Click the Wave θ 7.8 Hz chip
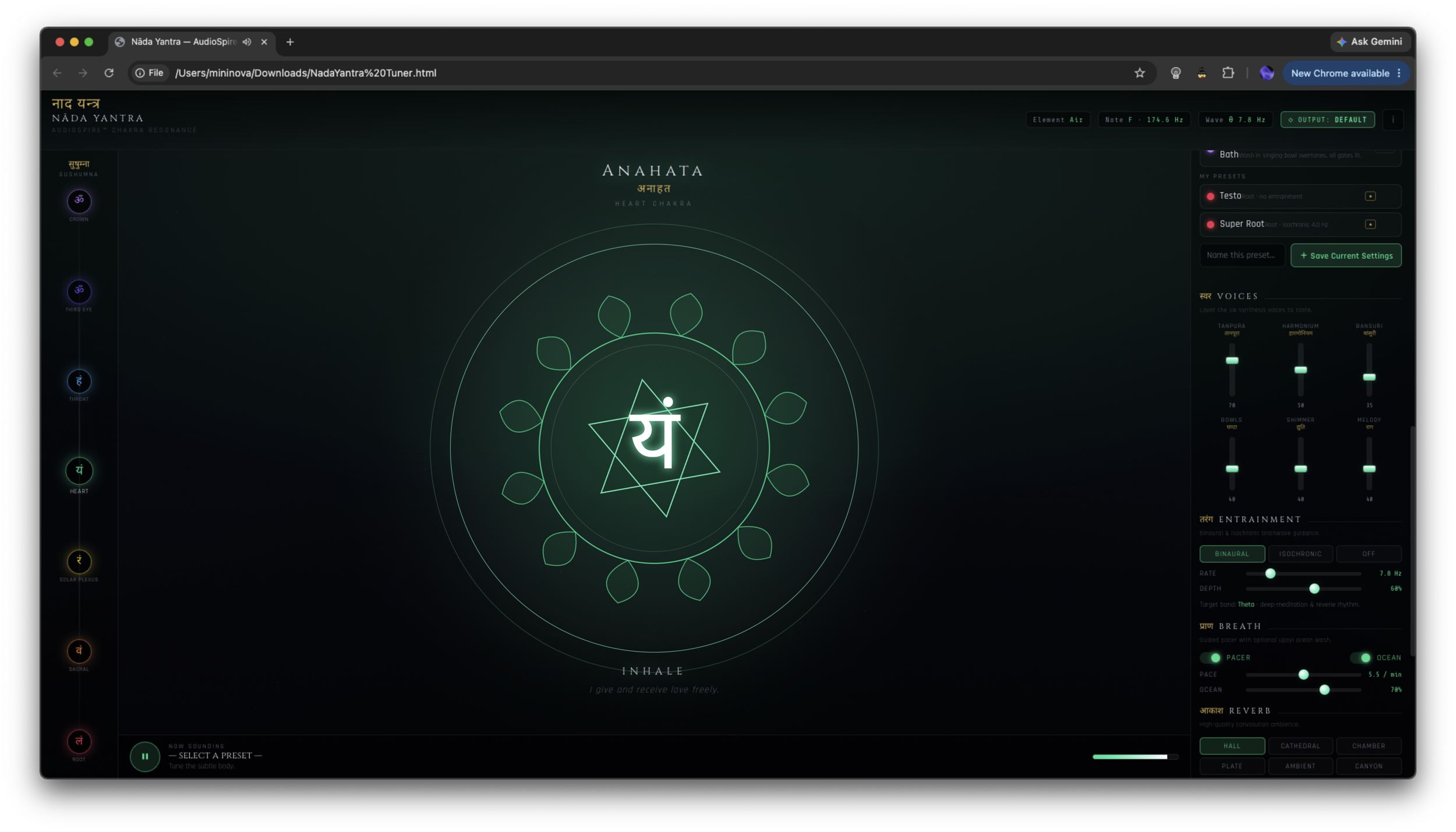The width and height of the screenshot is (1456, 832). [x=1235, y=119]
